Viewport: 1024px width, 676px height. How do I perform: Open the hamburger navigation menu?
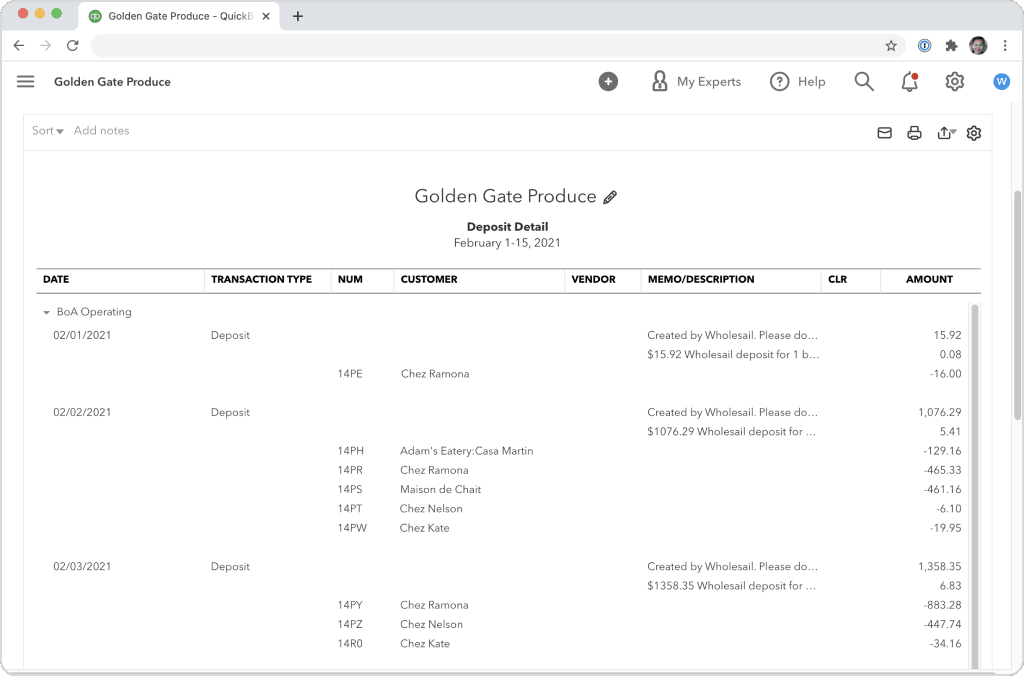(25, 82)
